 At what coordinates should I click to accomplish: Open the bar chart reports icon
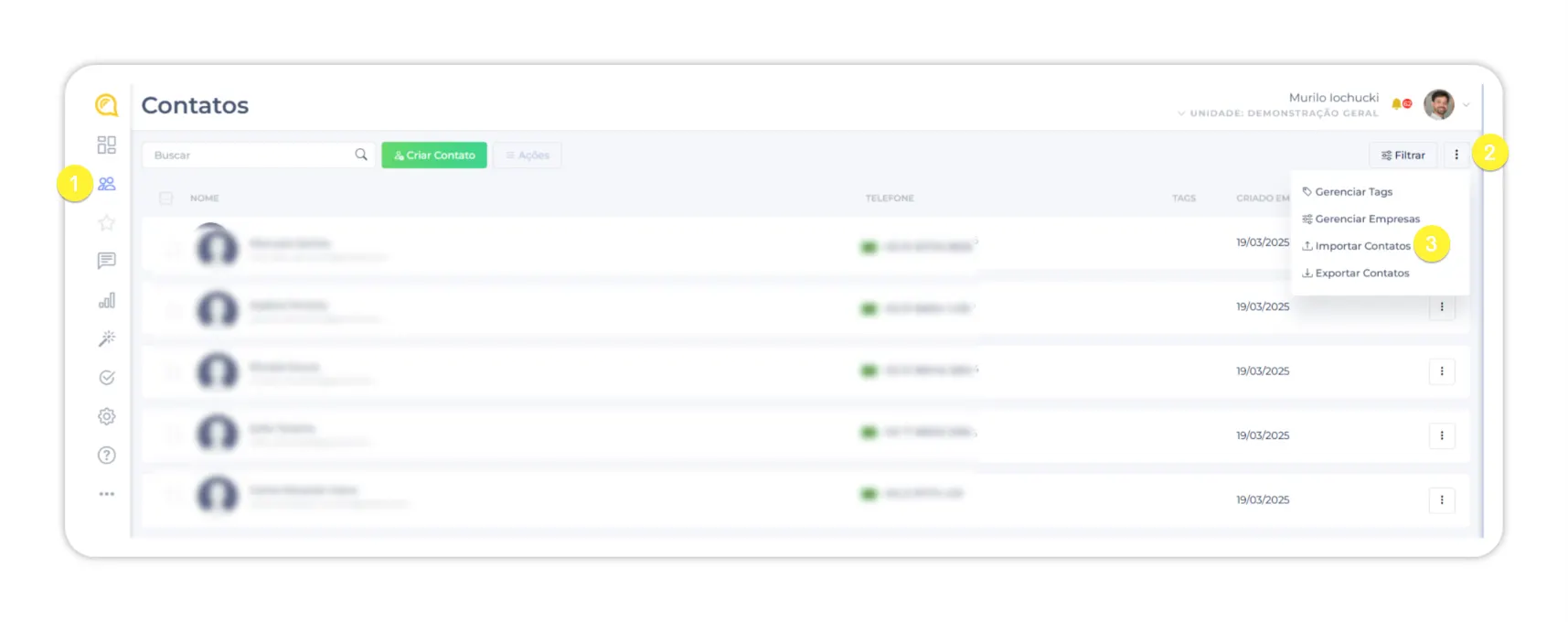click(x=107, y=301)
